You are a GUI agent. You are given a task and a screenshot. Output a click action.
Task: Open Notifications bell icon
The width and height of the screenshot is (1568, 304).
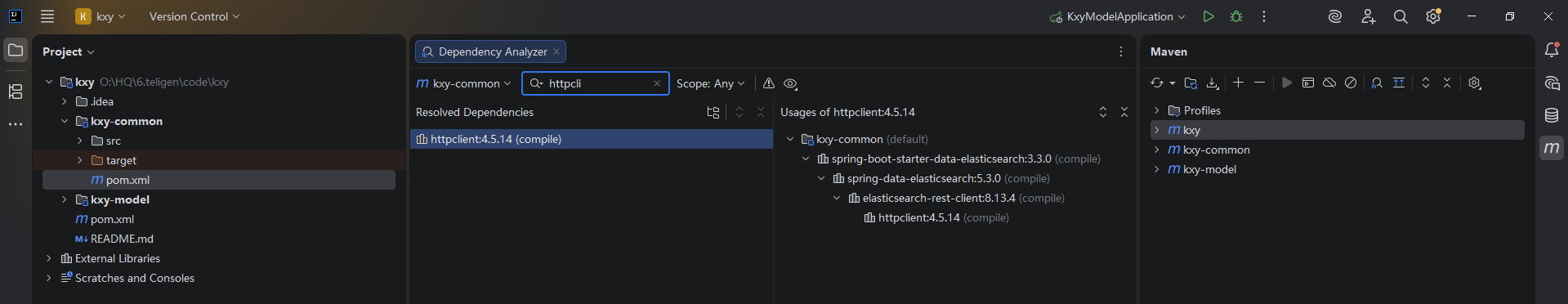(x=1552, y=50)
